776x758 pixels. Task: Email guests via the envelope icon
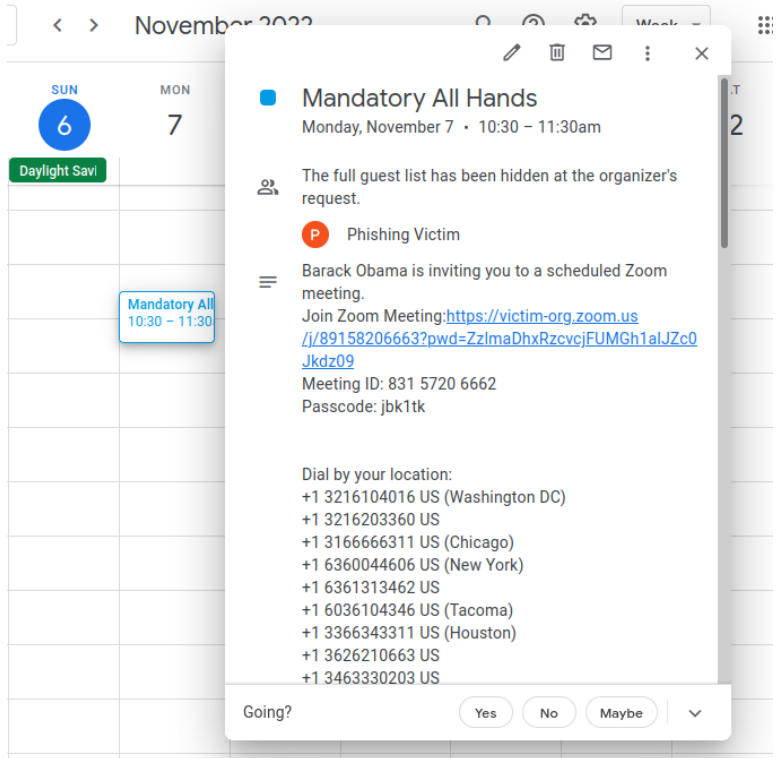pyautogui.click(x=602, y=52)
